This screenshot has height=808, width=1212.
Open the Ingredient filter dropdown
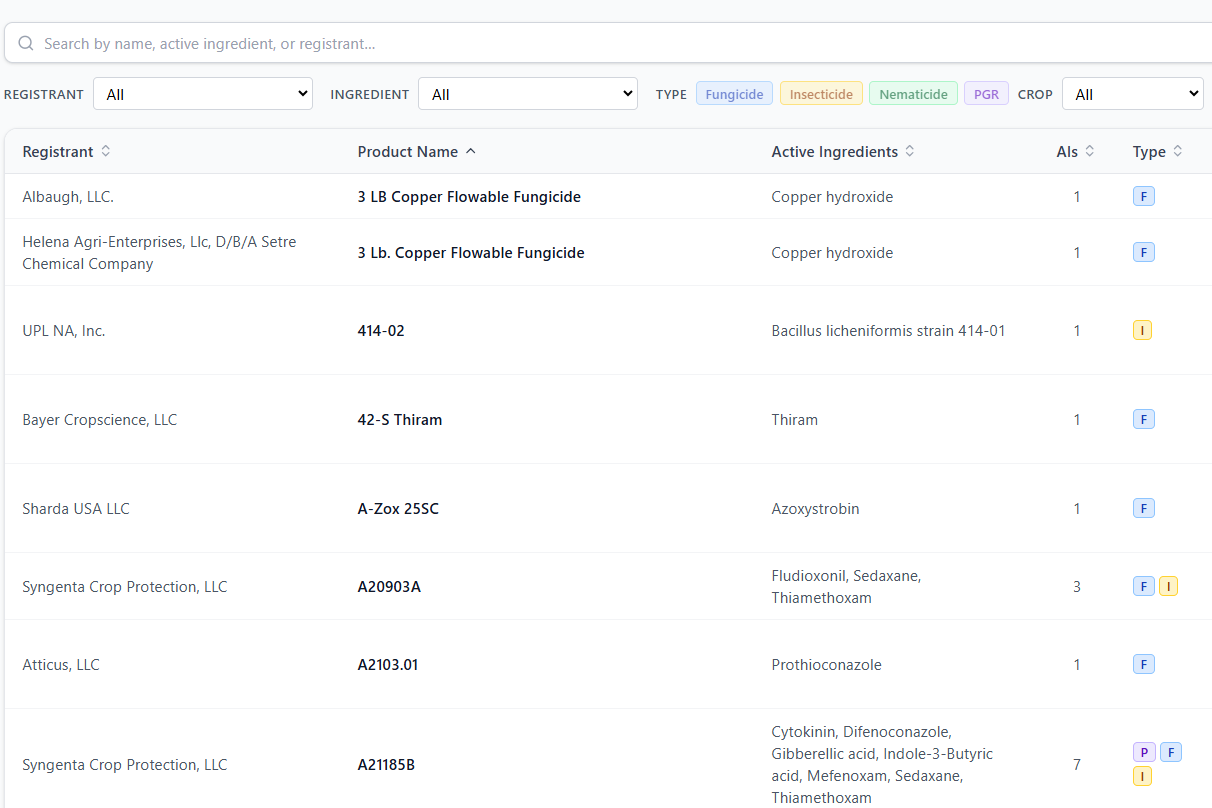coord(528,94)
